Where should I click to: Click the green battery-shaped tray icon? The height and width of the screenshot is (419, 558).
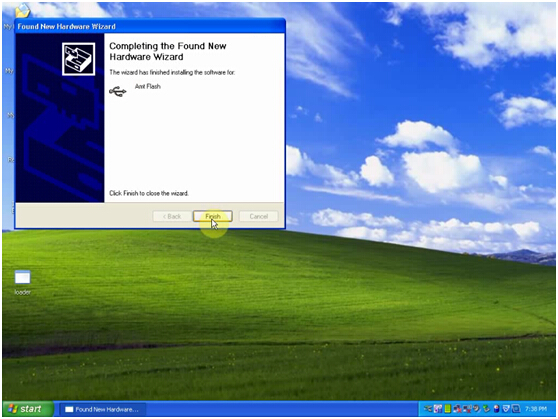coord(448,409)
